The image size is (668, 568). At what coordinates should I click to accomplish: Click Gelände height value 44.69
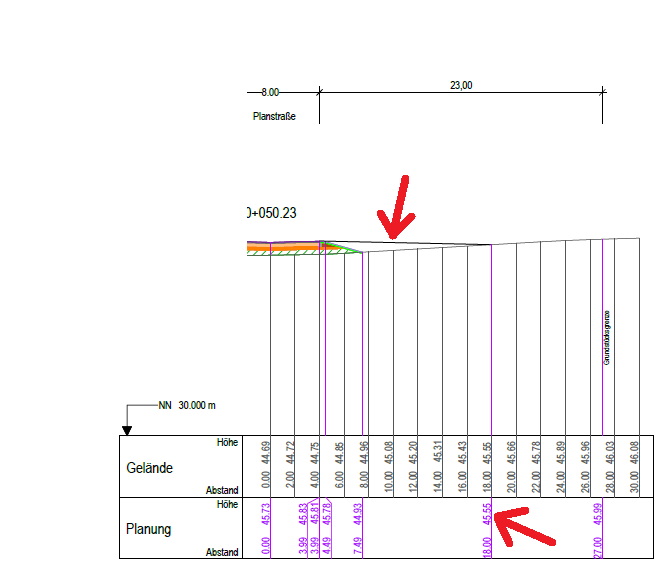[266, 452]
